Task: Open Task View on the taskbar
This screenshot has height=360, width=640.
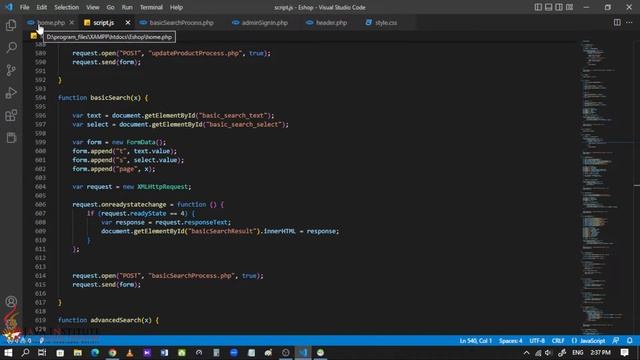Action: [42, 353]
